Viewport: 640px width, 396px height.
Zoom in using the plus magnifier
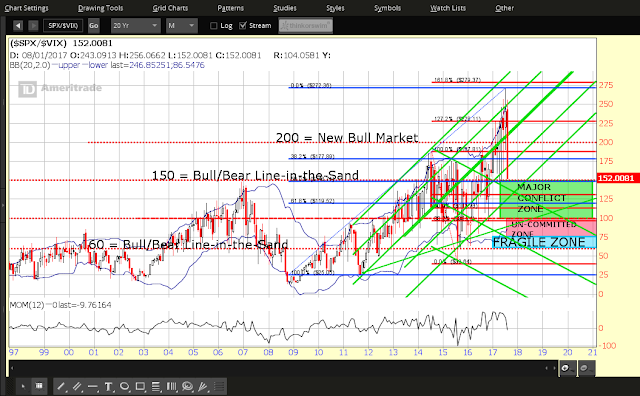568,368
